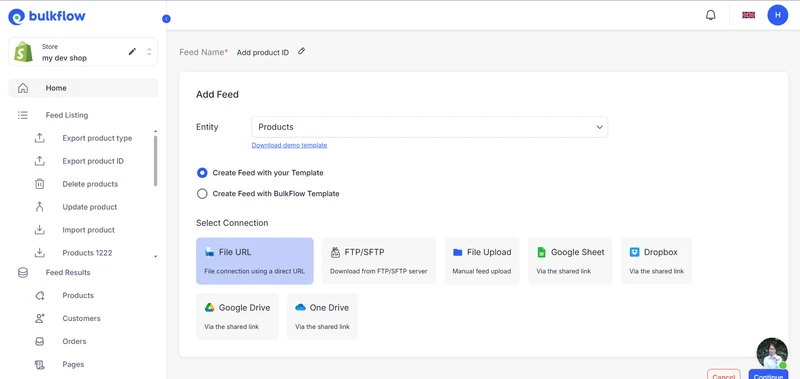The image size is (800, 379).
Task: Open Update product feed
Action: coord(90,207)
